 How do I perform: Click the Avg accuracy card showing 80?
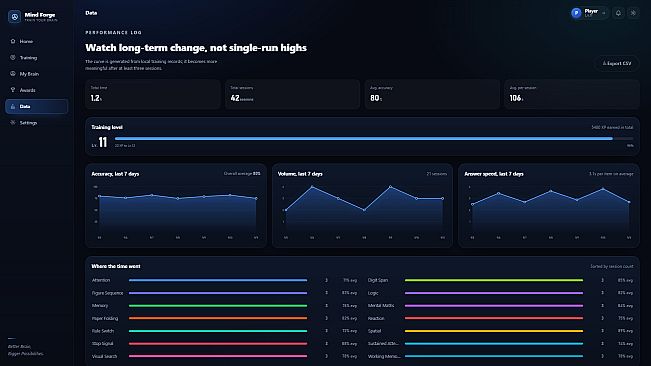click(432, 94)
